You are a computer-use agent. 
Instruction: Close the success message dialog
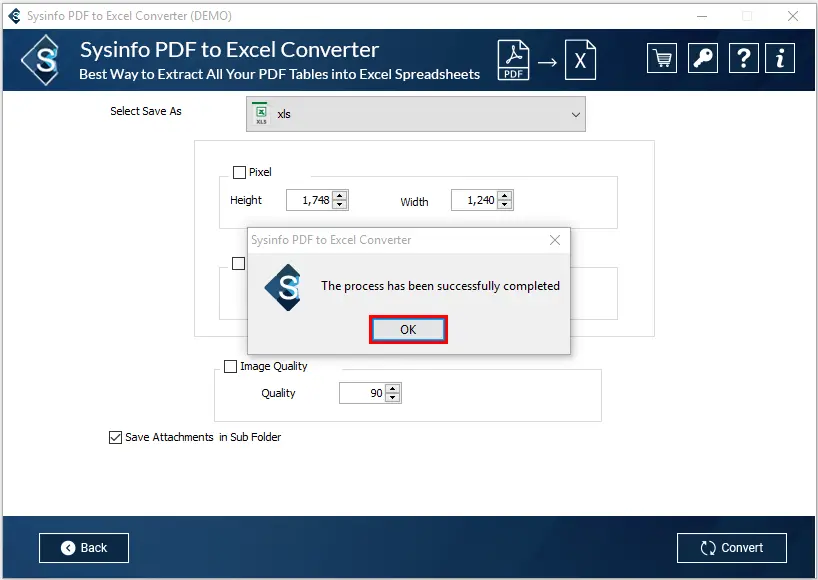pos(555,240)
